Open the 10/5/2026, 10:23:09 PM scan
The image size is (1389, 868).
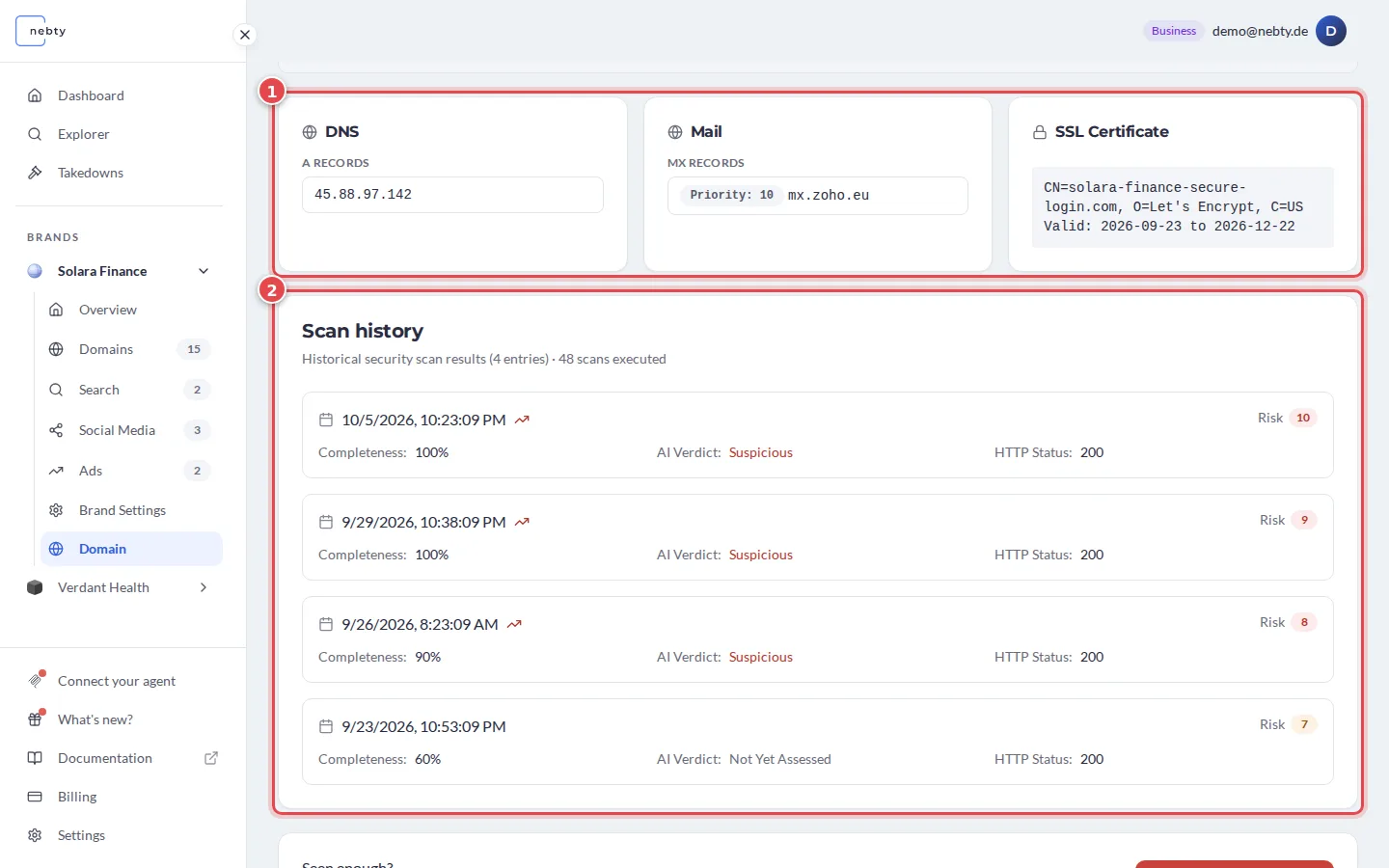(818, 435)
